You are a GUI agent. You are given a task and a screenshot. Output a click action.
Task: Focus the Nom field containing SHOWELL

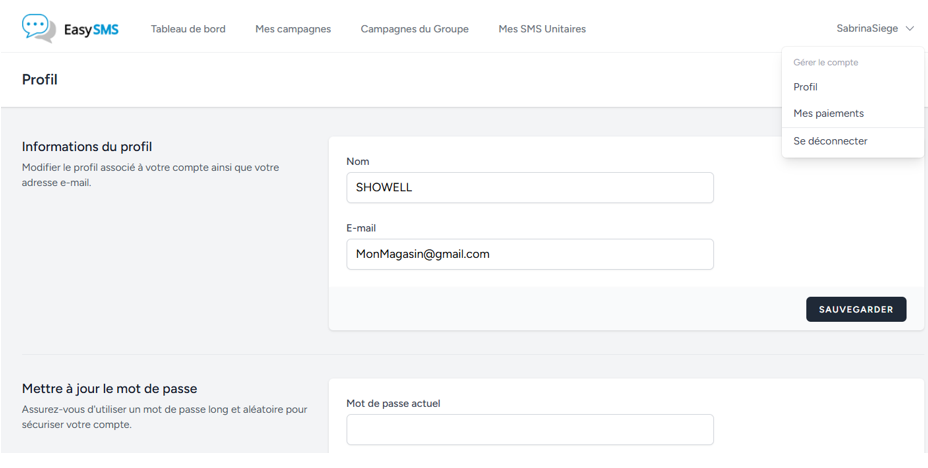click(530, 187)
